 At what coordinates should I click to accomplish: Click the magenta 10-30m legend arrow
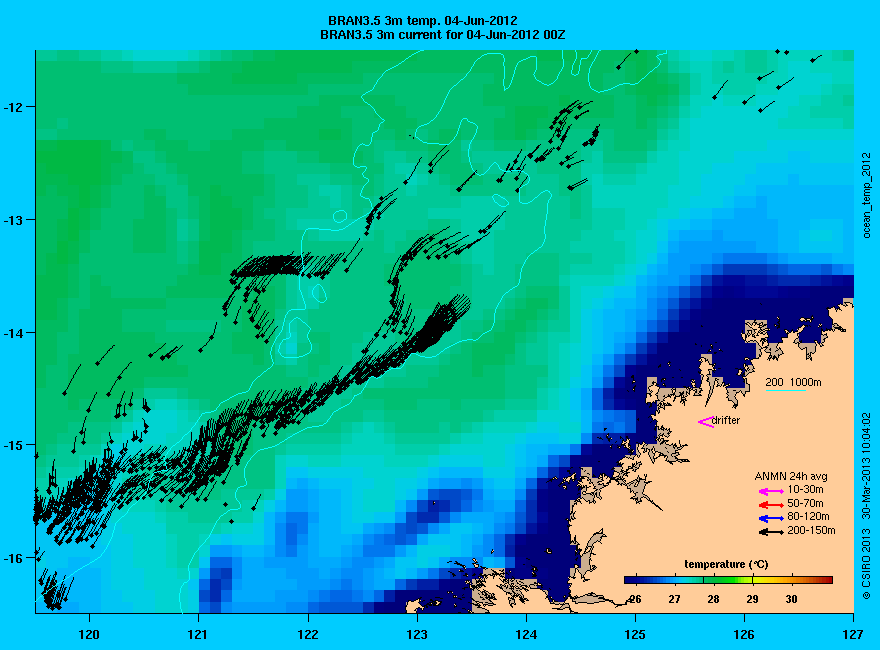(x=771, y=491)
